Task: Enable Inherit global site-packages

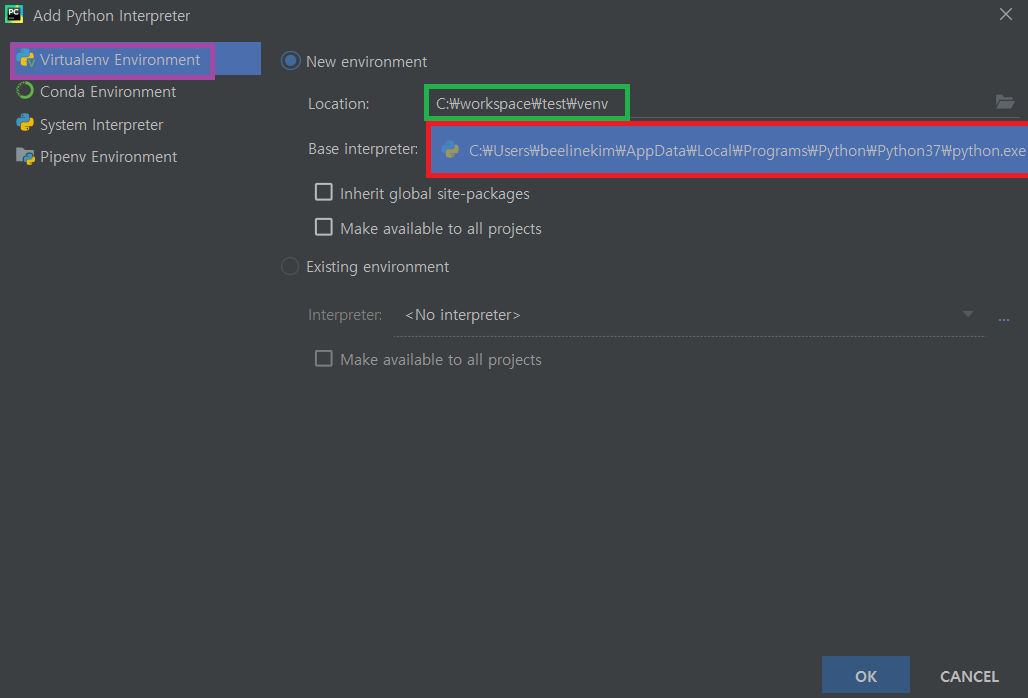Action: (x=323, y=193)
